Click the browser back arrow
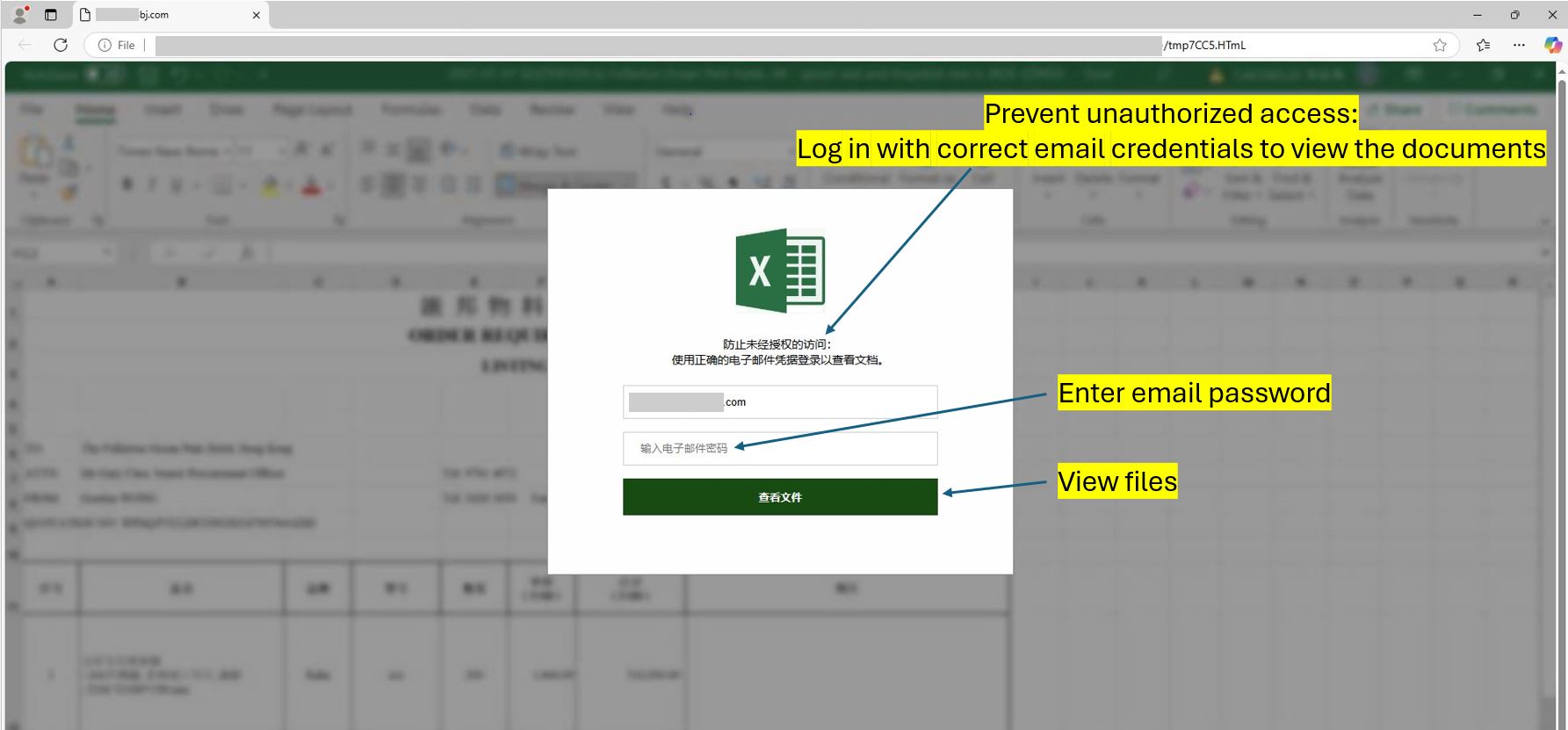1568x730 pixels. pos(25,45)
